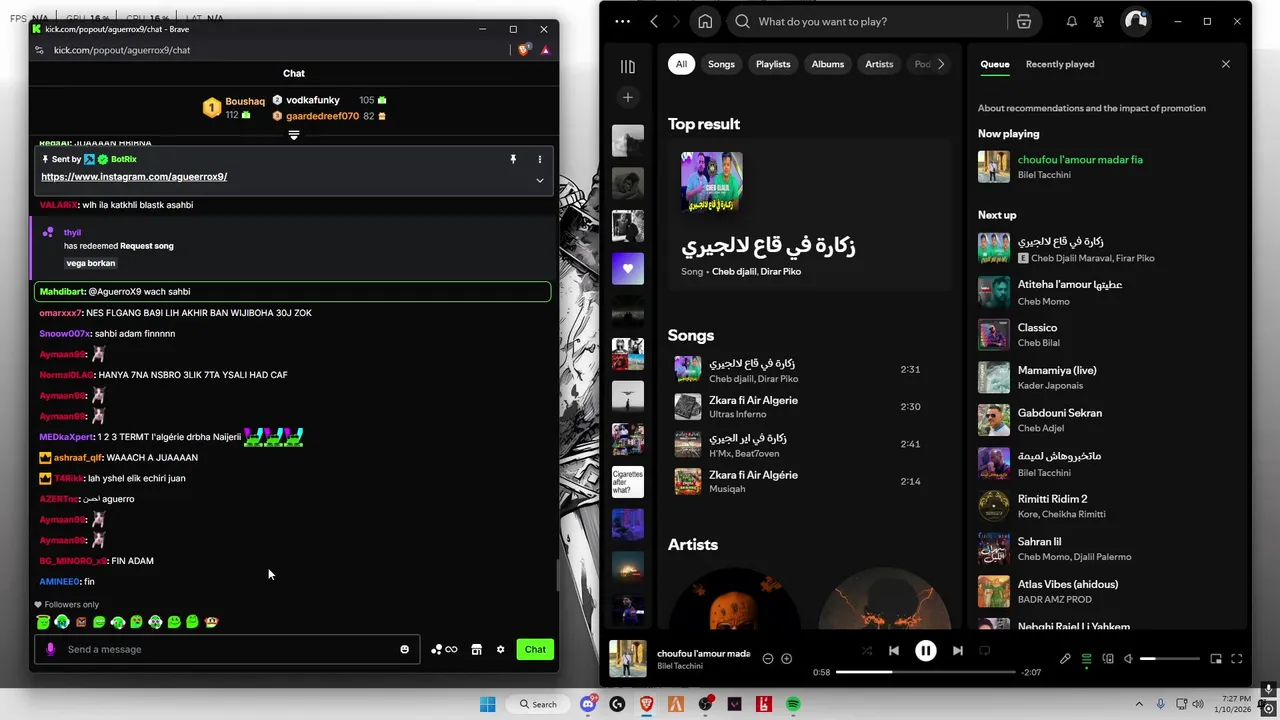Viewport: 1280px width, 720px height.
Task: Select the Albums filter chip
Action: point(828,64)
